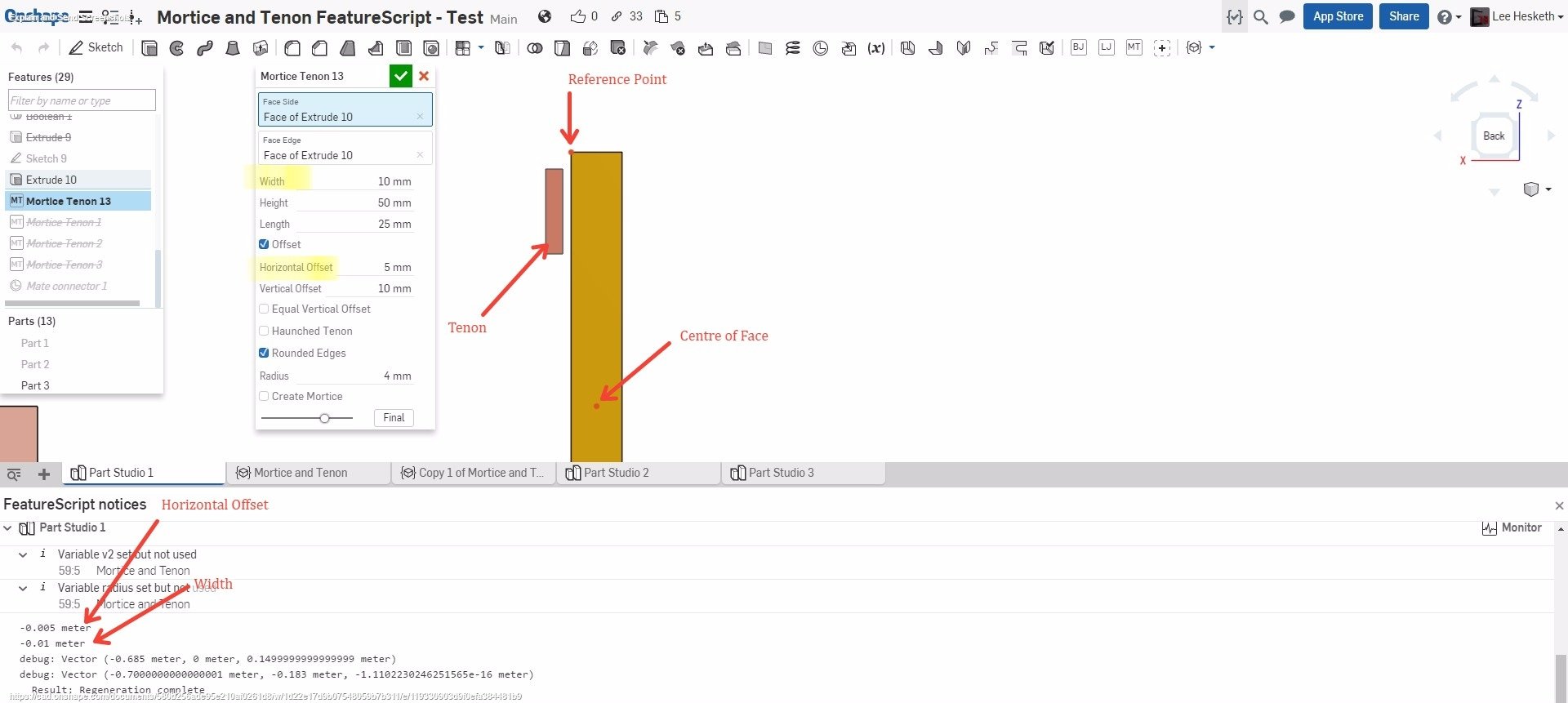
Task: Click the search magnifier icon
Action: pyautogui.click(x=1261, y=16)
